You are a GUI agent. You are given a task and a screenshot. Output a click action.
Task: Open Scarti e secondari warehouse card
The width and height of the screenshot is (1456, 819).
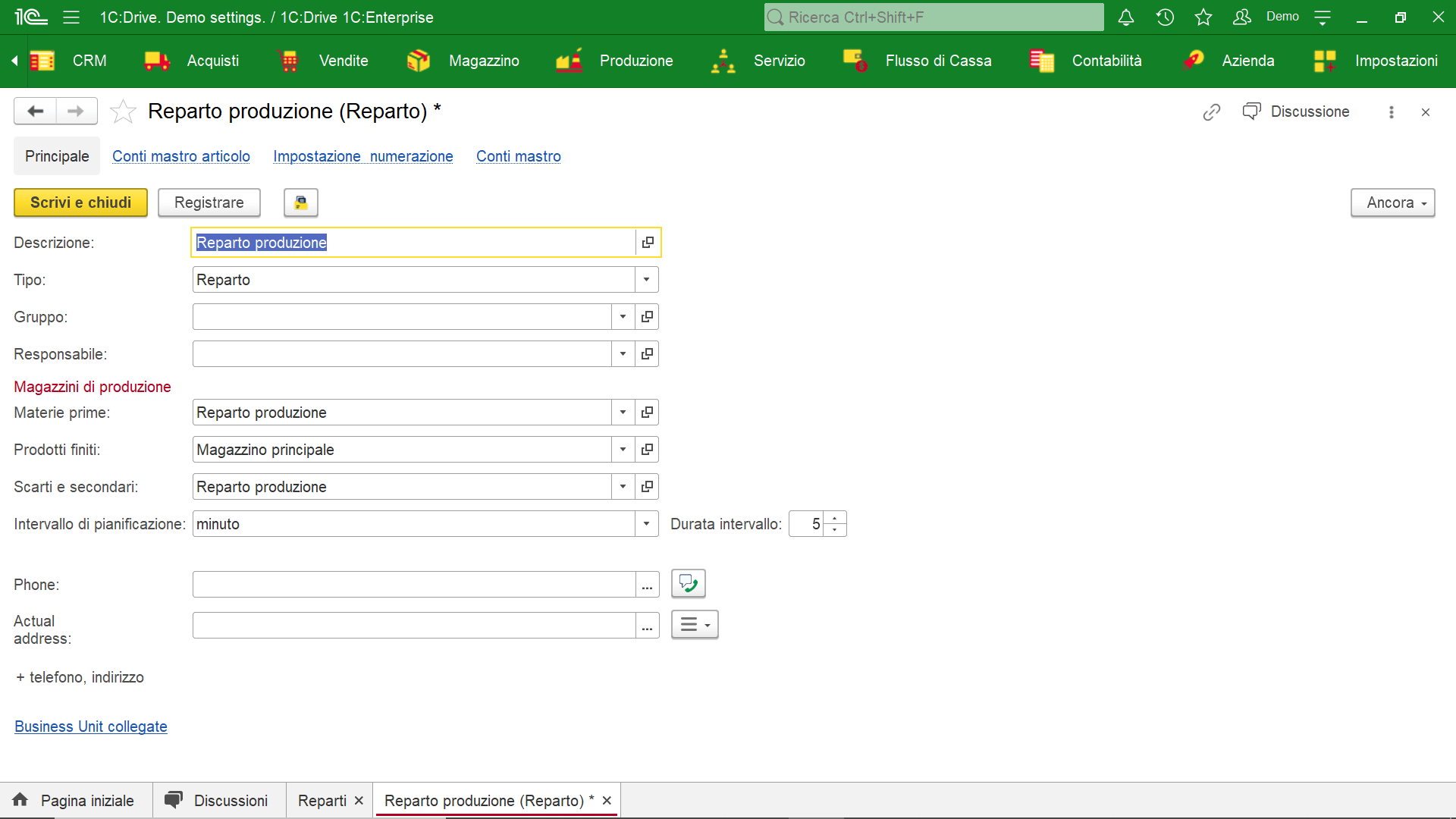[x=647, y=487]
